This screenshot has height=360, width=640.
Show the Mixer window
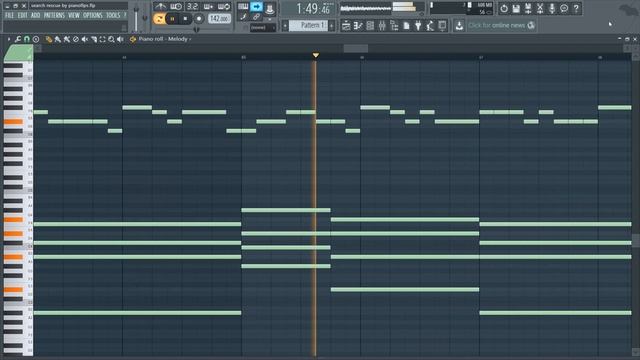click(382, 26)
